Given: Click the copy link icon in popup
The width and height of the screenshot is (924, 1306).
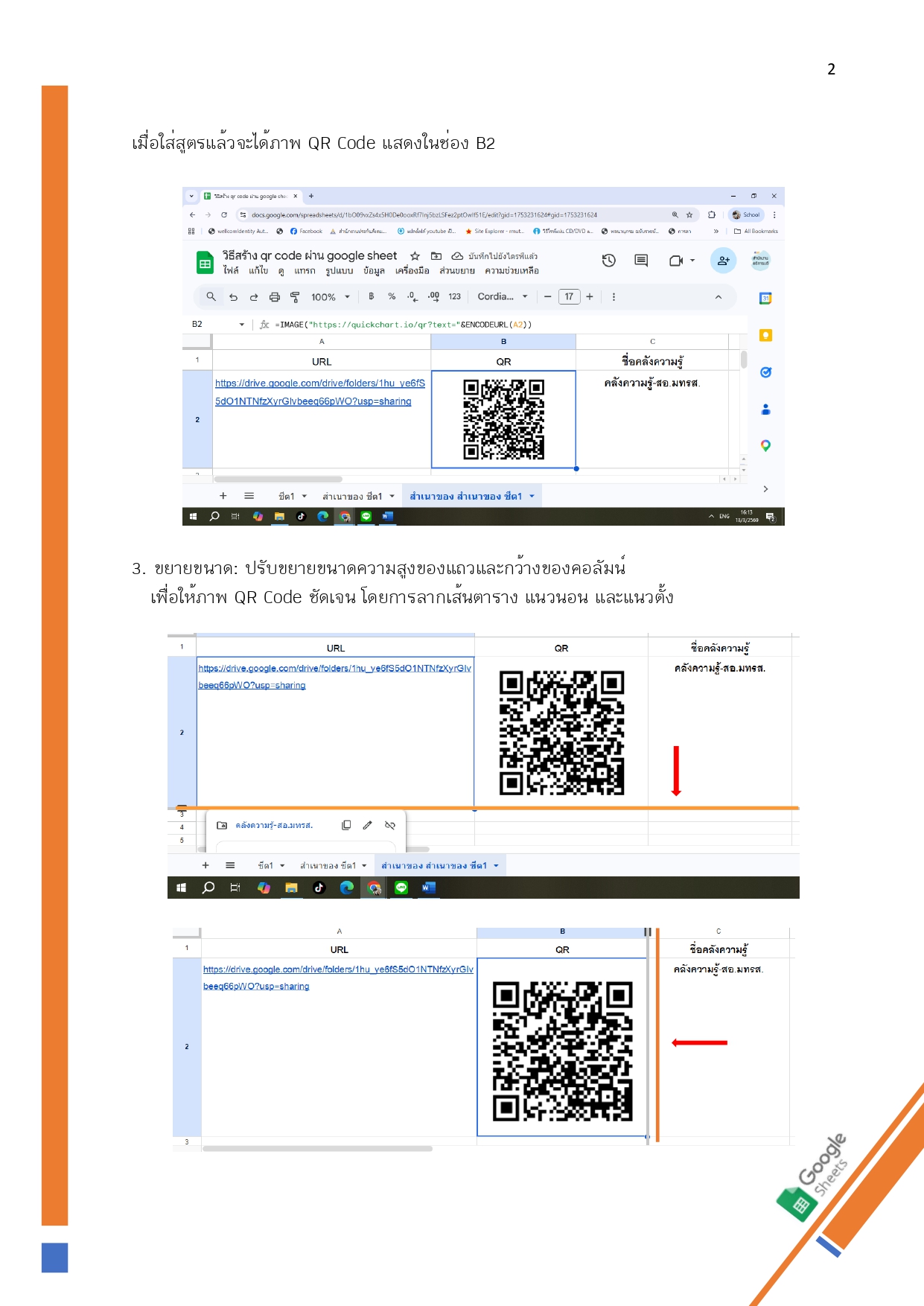Looking at the screenshot, I should point(346,825).
